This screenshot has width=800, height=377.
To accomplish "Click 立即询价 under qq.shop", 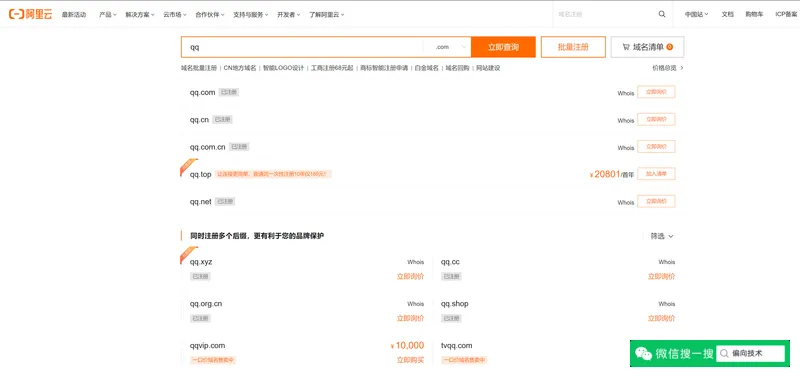I will (x=661, y=318).
